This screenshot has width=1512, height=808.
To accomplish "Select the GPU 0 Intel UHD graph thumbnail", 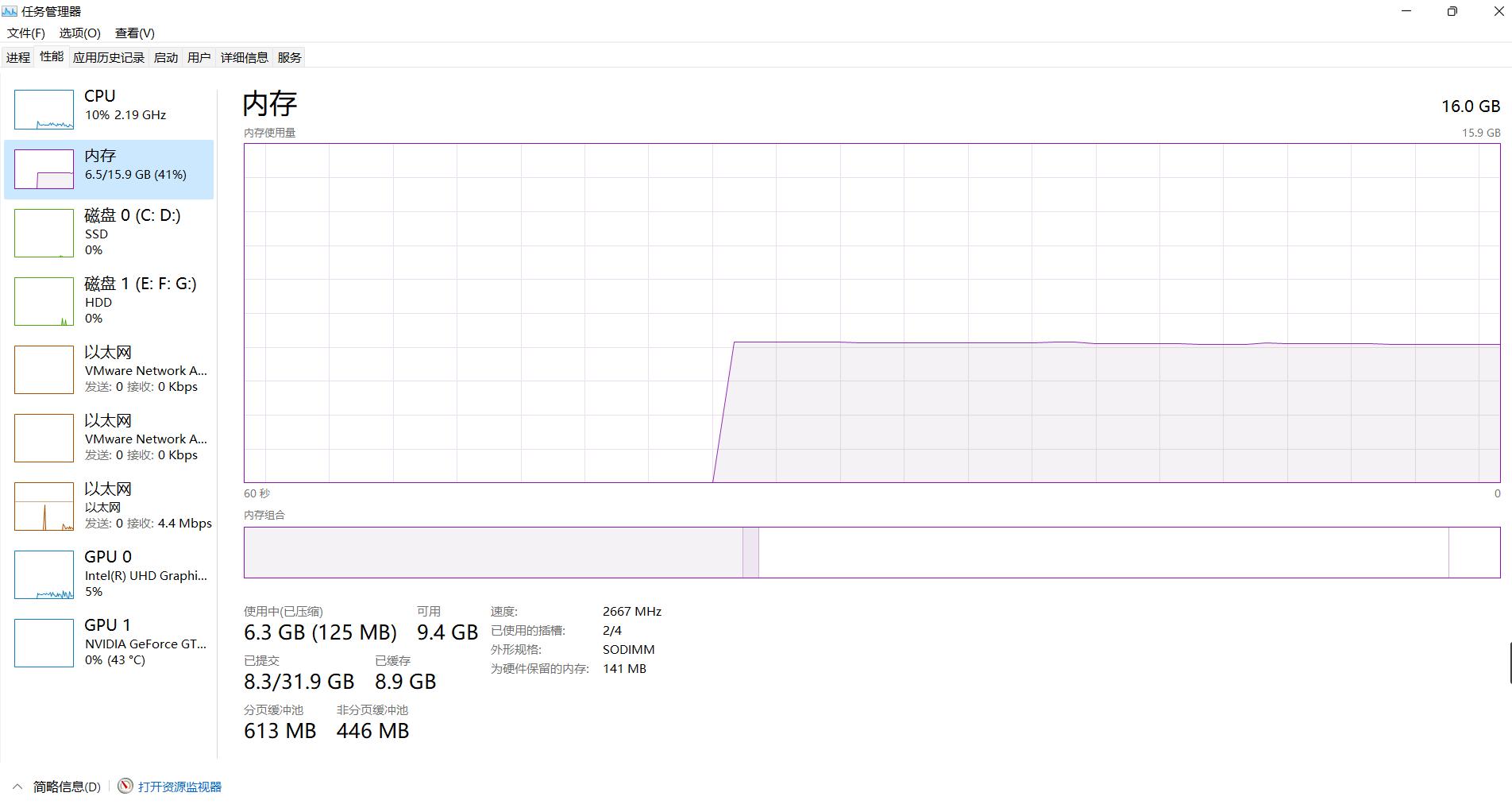I will [44, 574].
